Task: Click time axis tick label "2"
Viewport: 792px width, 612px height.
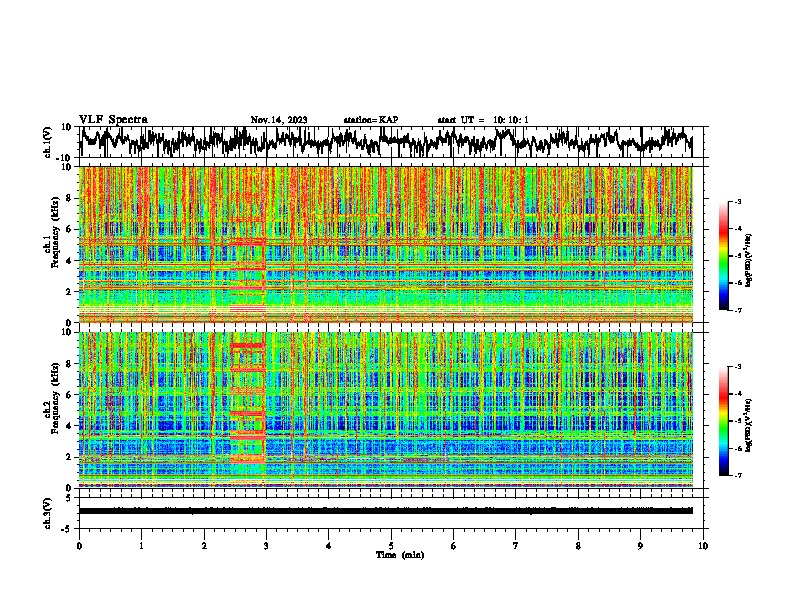Action: (x=204, y=546)
